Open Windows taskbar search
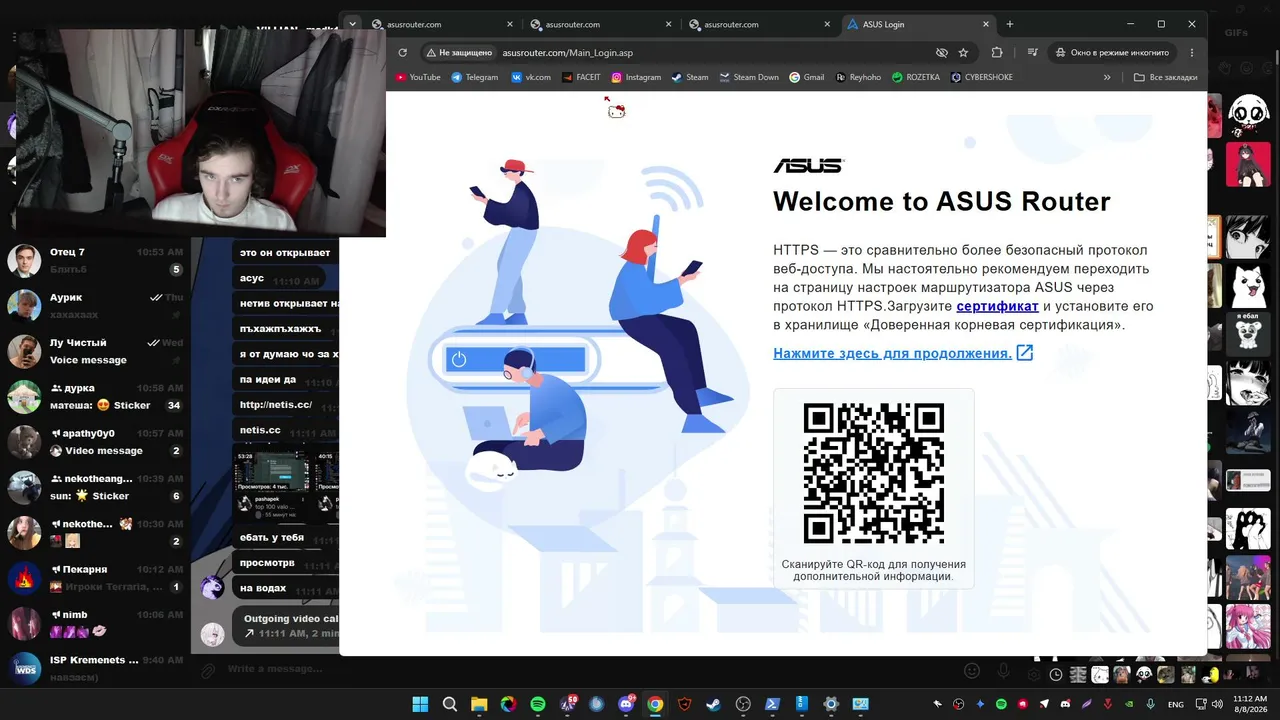Viewport: 1280px width, 720px height. click(450, 704)
